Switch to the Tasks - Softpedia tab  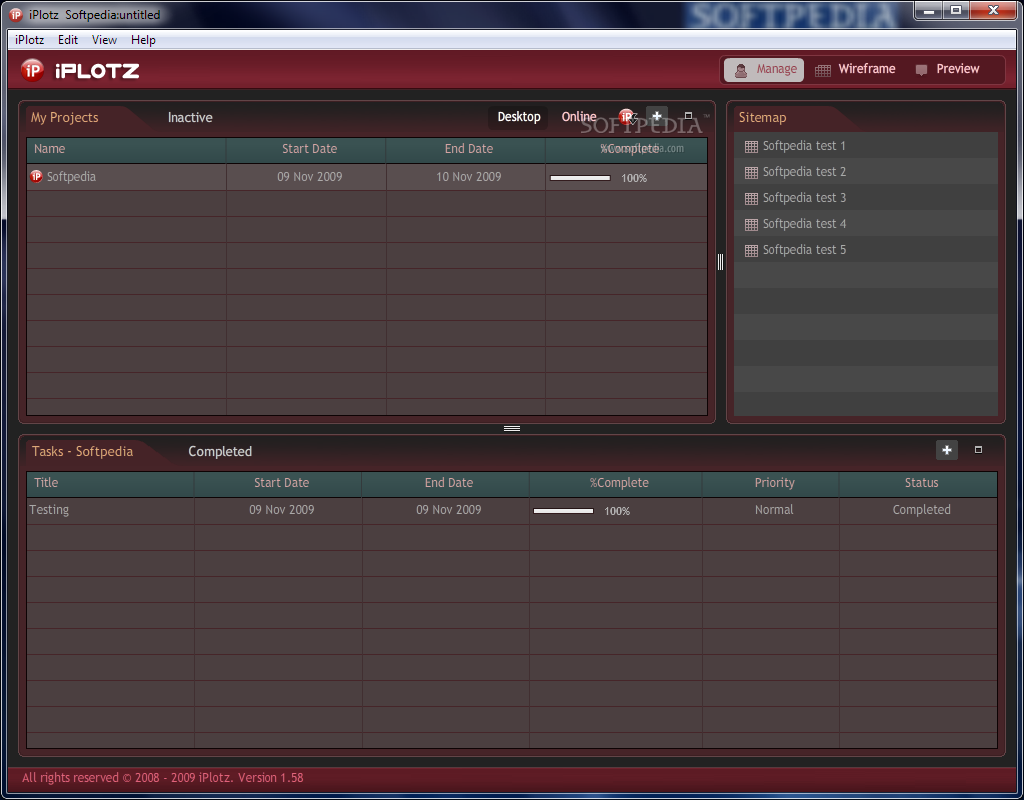82,451
